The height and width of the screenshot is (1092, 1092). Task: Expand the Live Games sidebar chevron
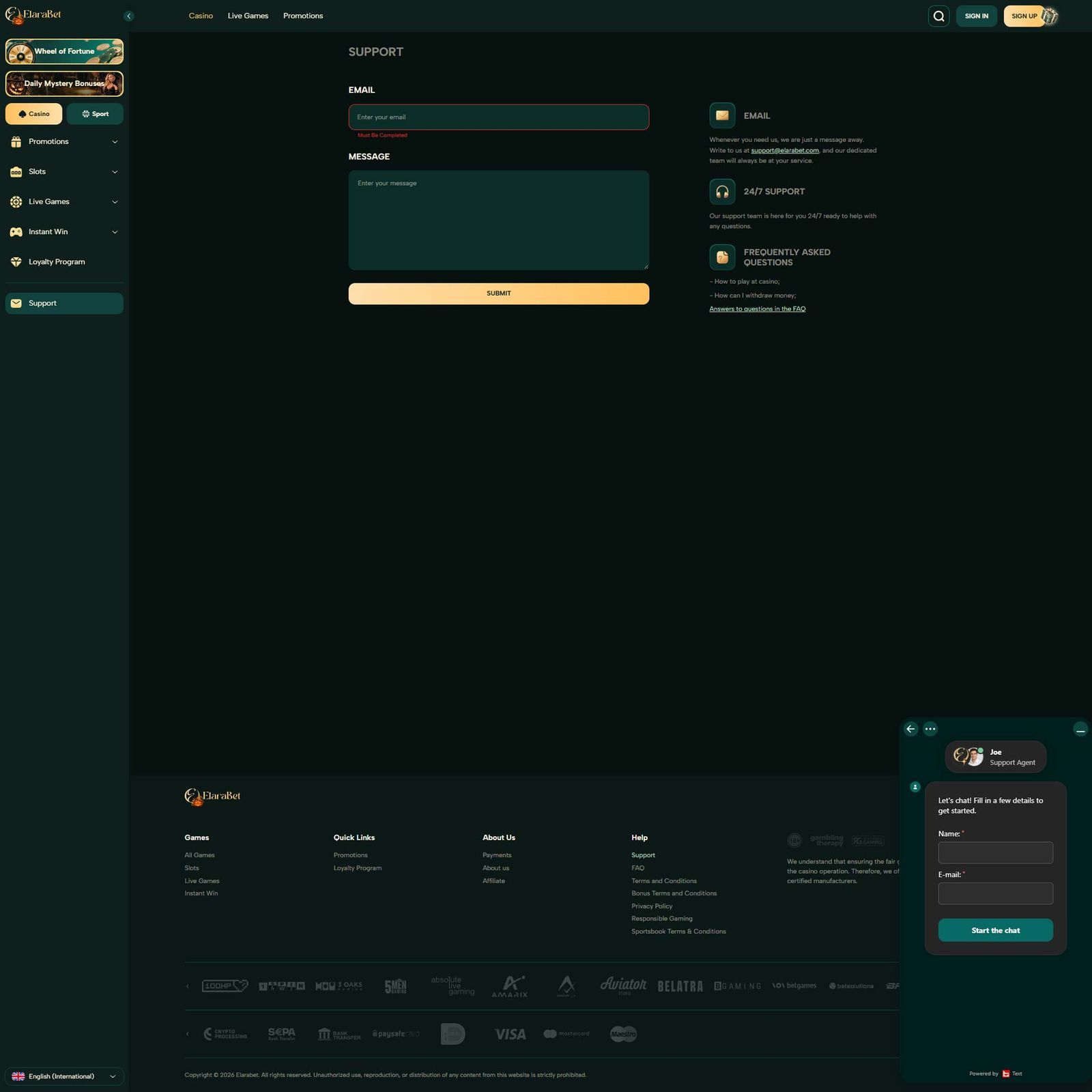coord(115,202)
